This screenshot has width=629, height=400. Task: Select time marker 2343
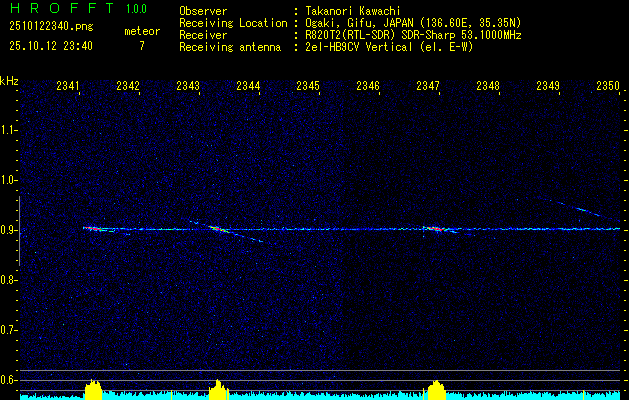[x=188, y=87]
